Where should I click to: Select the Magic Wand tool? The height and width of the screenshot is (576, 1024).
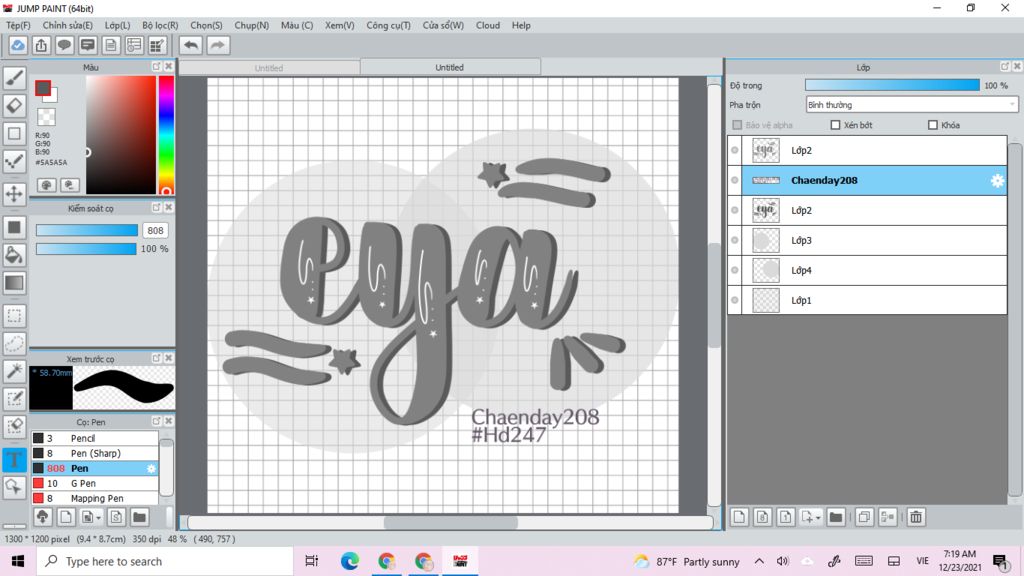14,371
